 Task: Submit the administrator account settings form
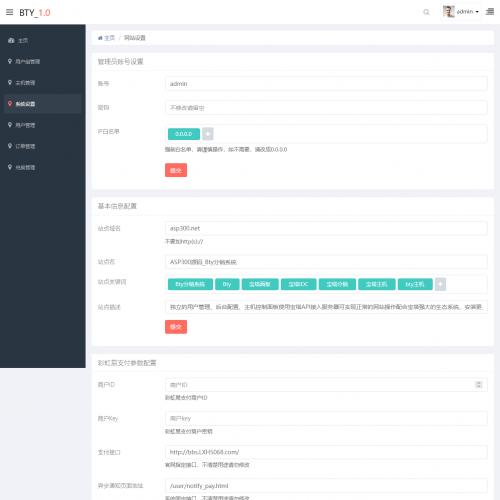pos(176,170)
